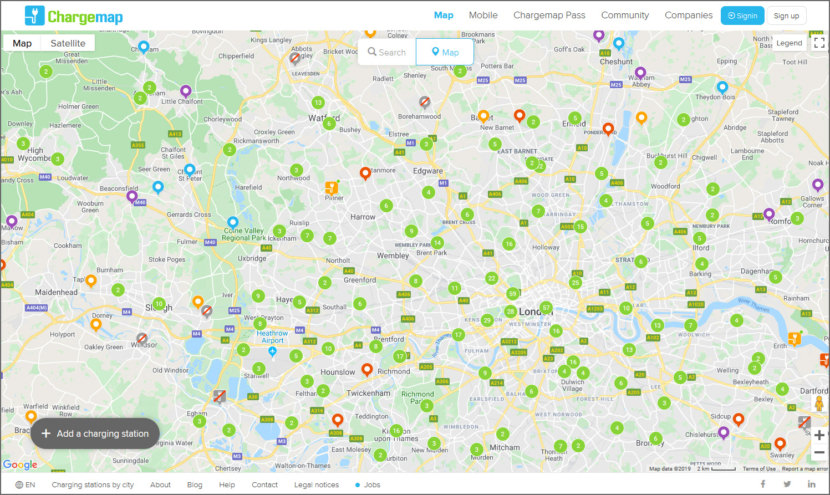Select the Search tab over the map
Screen dimensions: 830x495
pos(387,52)
